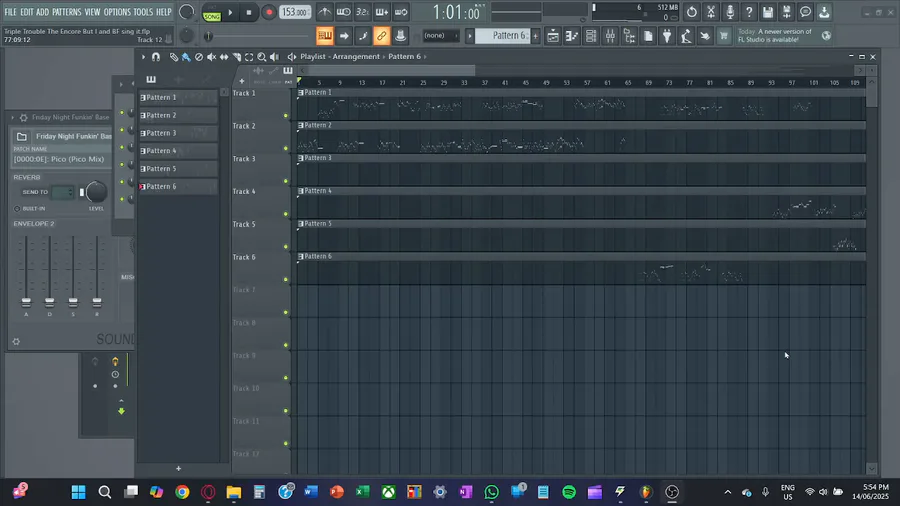The width and height of the screenshot is (900, 506).
Task: Select the Delete tool in Playlist toolbar
Action: (199, 57)
